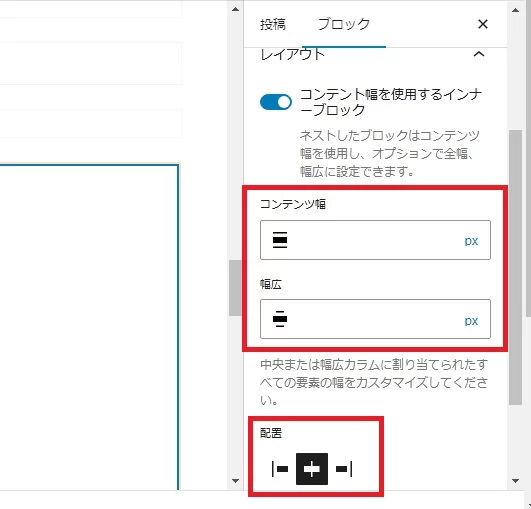The image size is (531, 509).
Task: Select right justification under 配置
Action: 344,469
